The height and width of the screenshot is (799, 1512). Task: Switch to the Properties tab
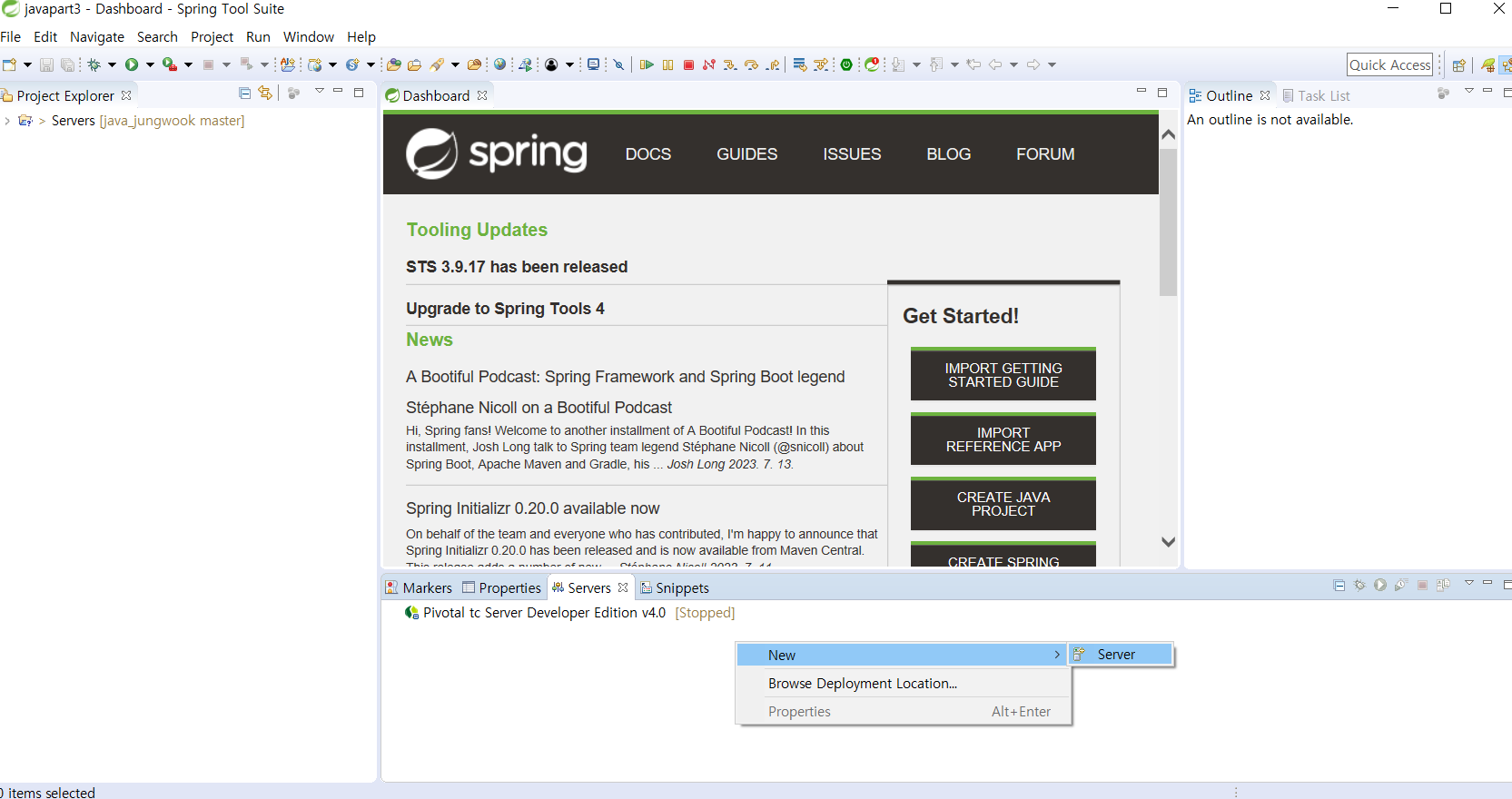[502, 587]
